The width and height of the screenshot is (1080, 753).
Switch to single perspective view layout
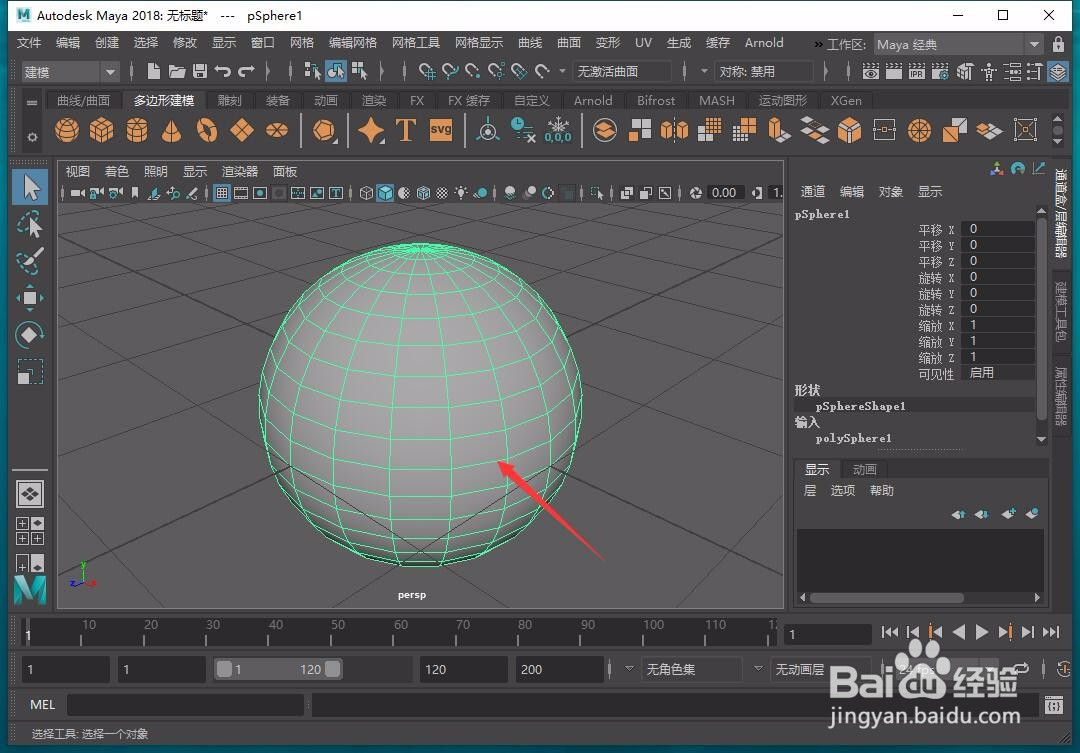[30, 494]
